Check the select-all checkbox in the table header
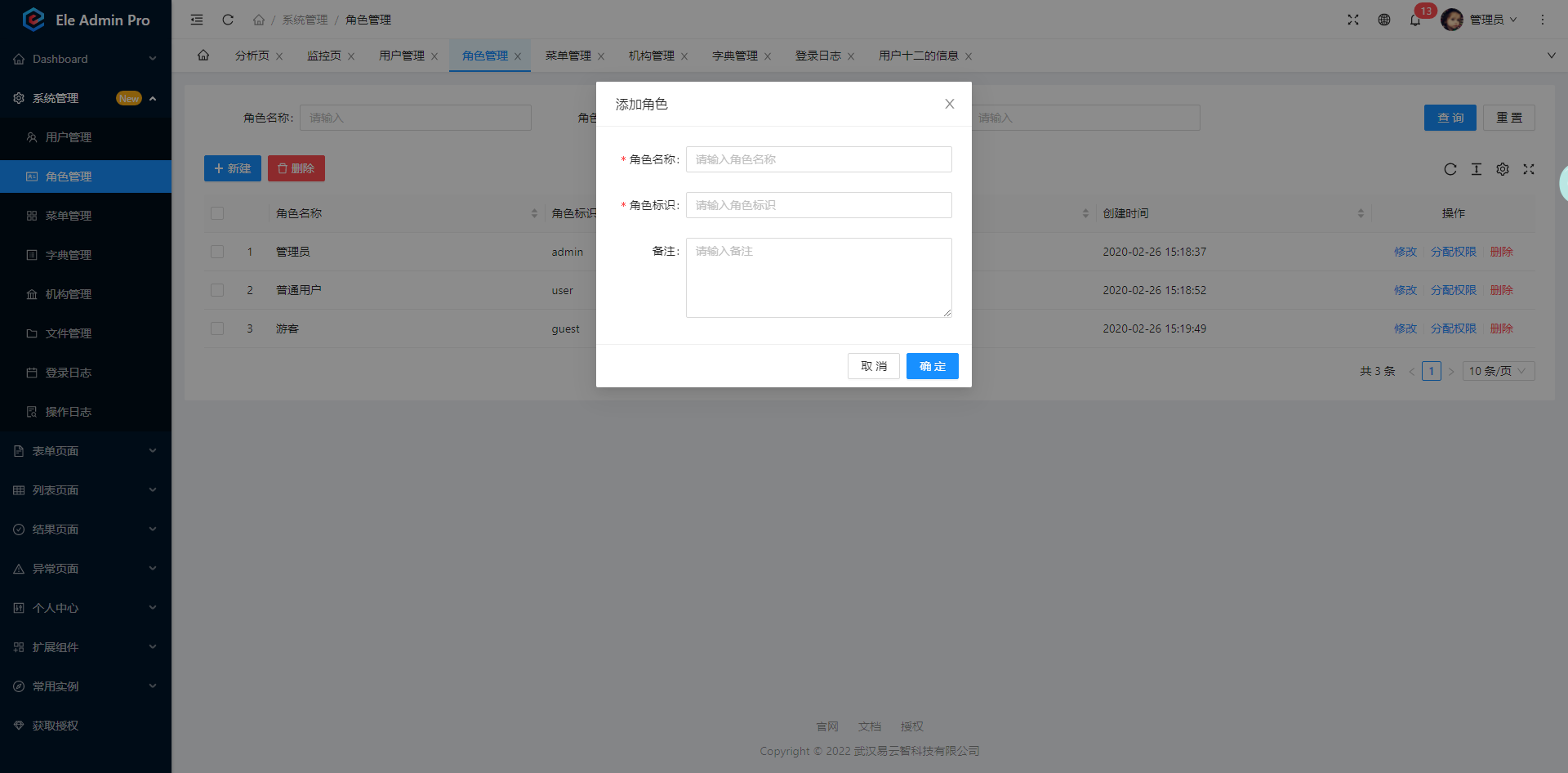The image size is (1568, 773). click(x=217, y=213)
